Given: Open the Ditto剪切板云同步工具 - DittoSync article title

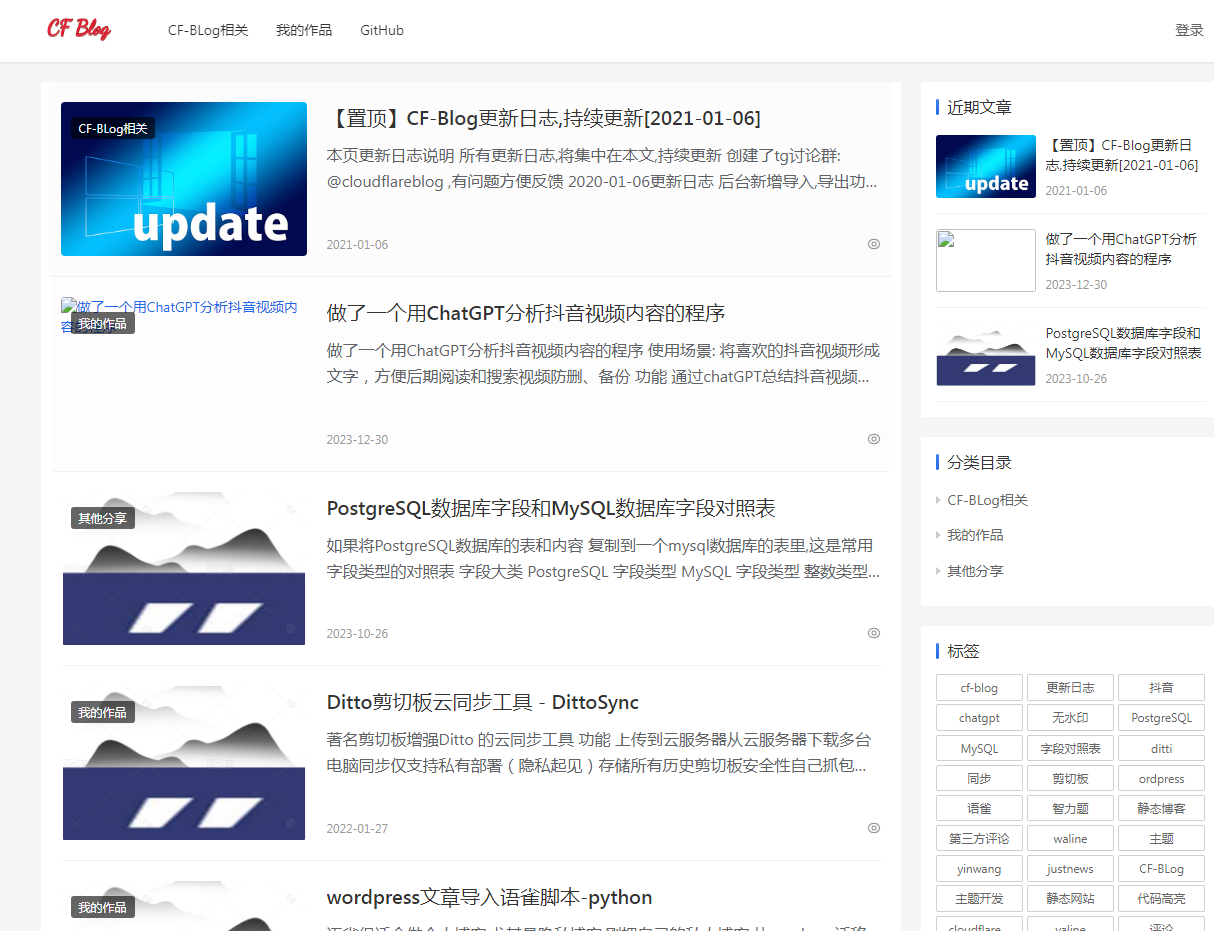Looking at the screenshot, I should pyautogui.click(x=482, y=702).
